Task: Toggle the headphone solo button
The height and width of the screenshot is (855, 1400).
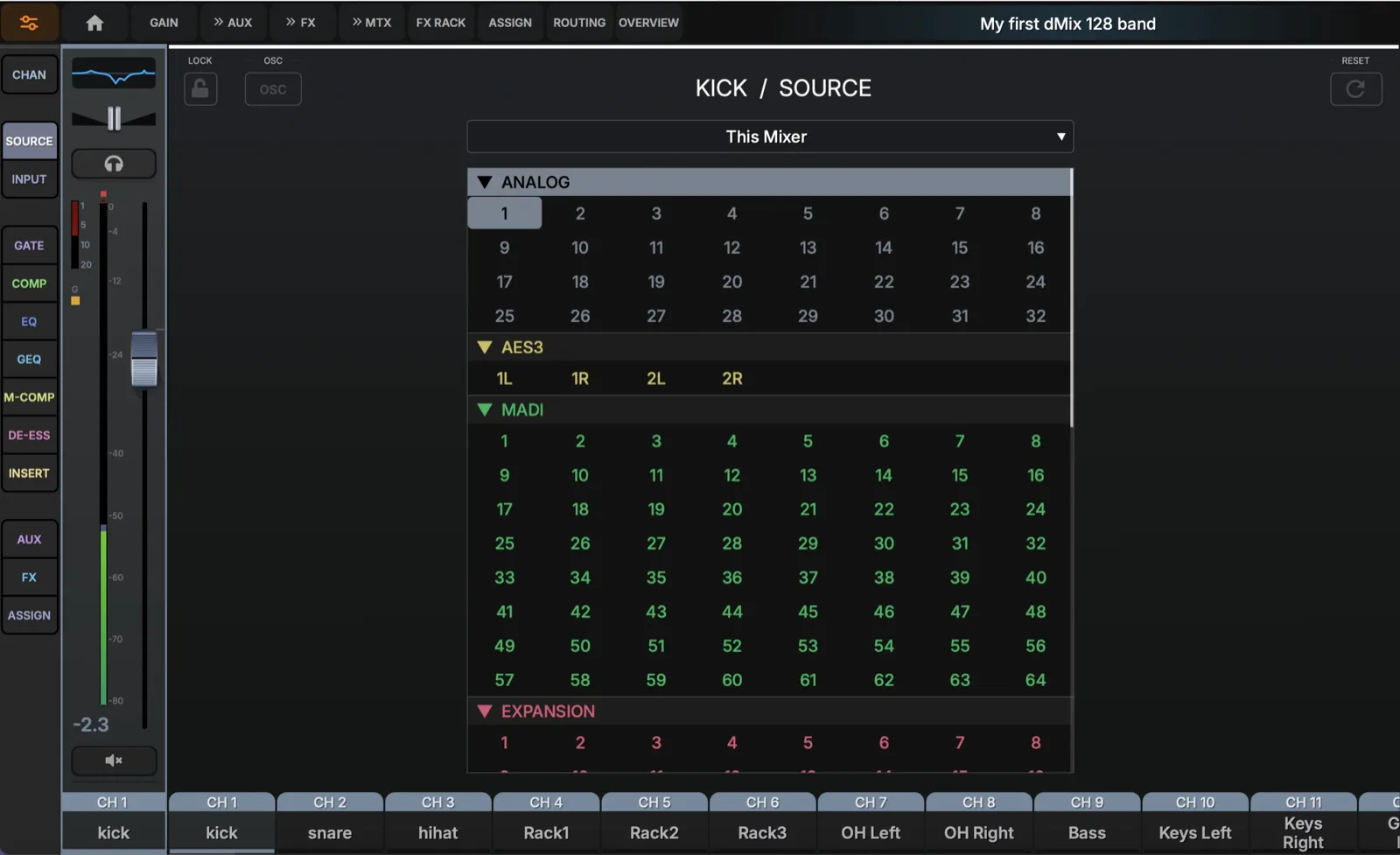Action: pyautogui.click(x=114, y=164)
